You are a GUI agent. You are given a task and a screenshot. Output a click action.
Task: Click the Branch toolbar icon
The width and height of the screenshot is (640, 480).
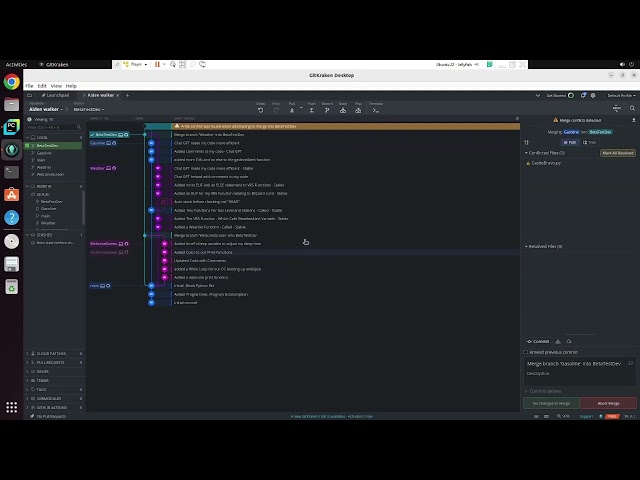[327, 110]
